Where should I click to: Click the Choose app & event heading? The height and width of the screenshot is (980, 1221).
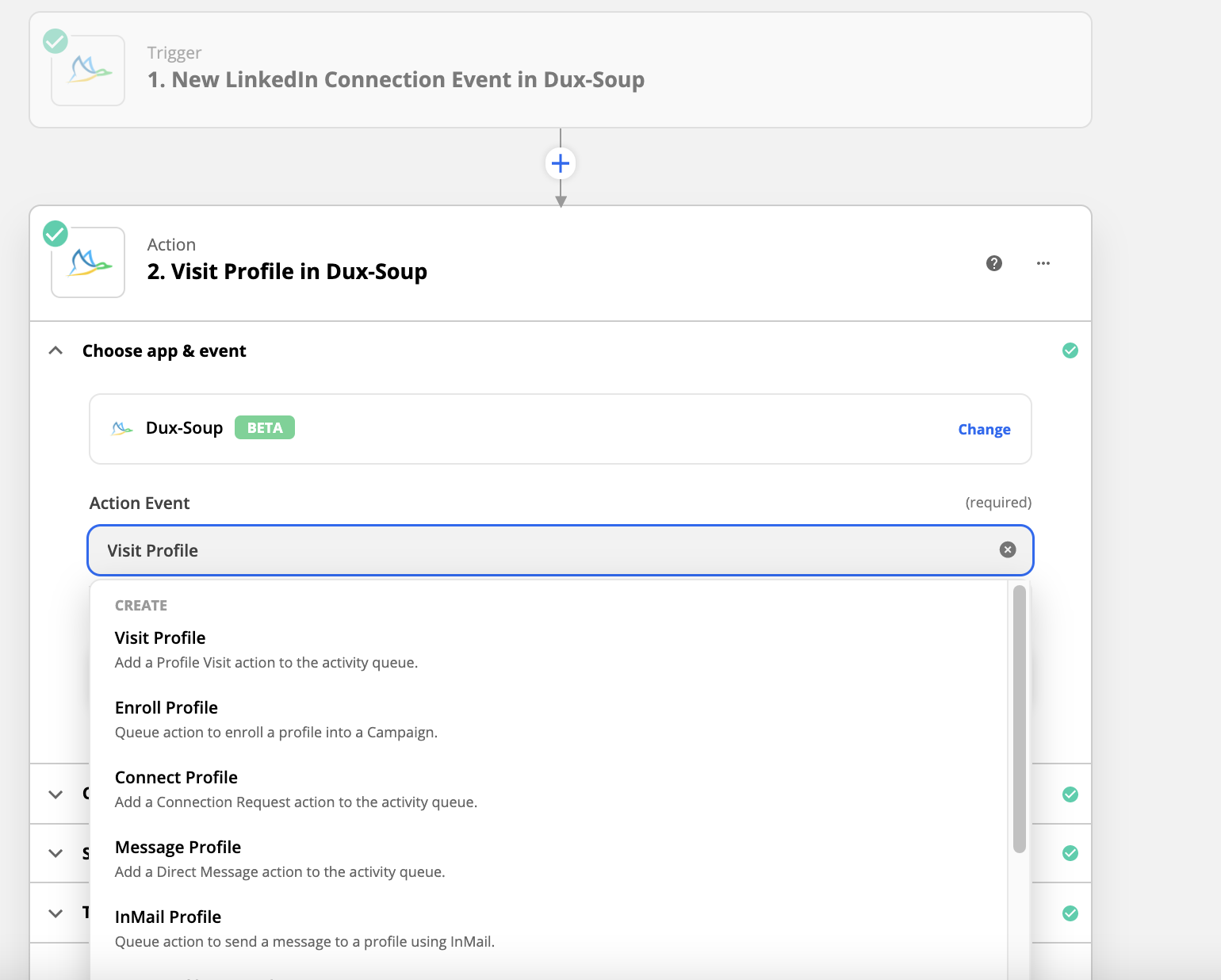pos(164,350)
